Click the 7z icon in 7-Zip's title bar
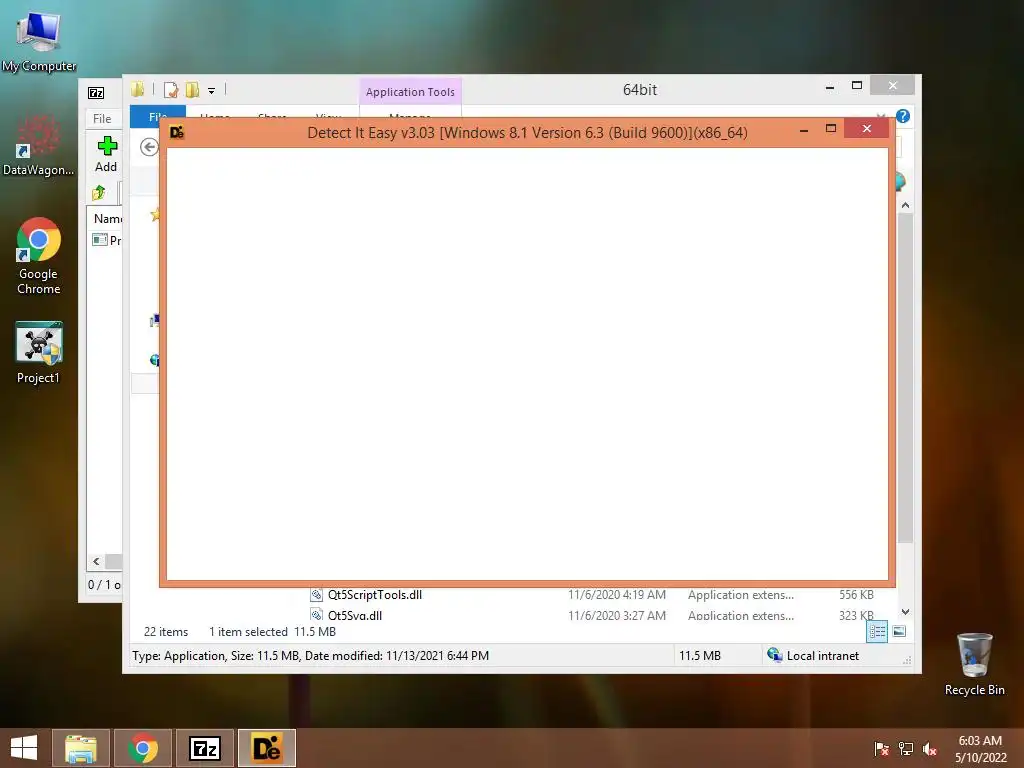This screenshot has height=768, width=1024. [96, 93]
